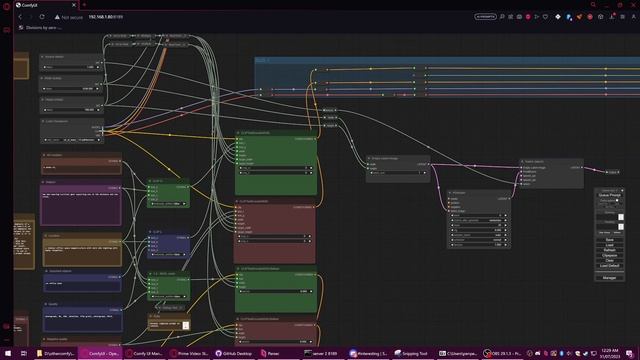The height and width of the screenshot is (360, 640).
Task: Switch to GitHub Desktop on the taskbar
Action: click(x=235, y=353)
